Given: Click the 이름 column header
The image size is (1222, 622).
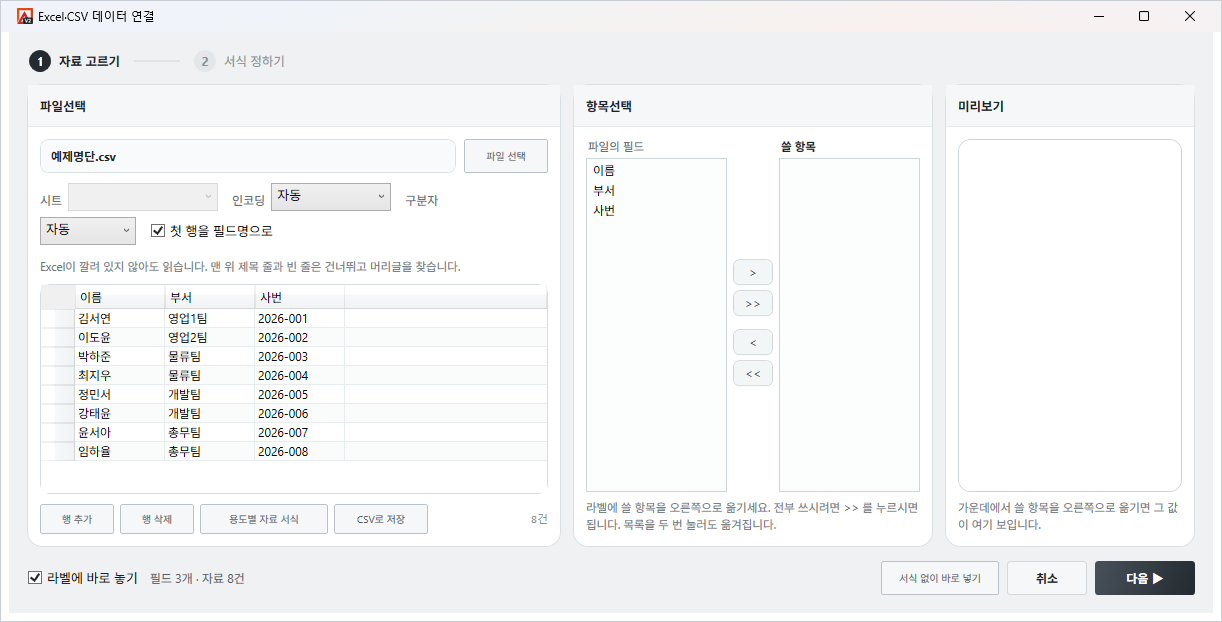Looking at the screenshot, I should (120, 297).
